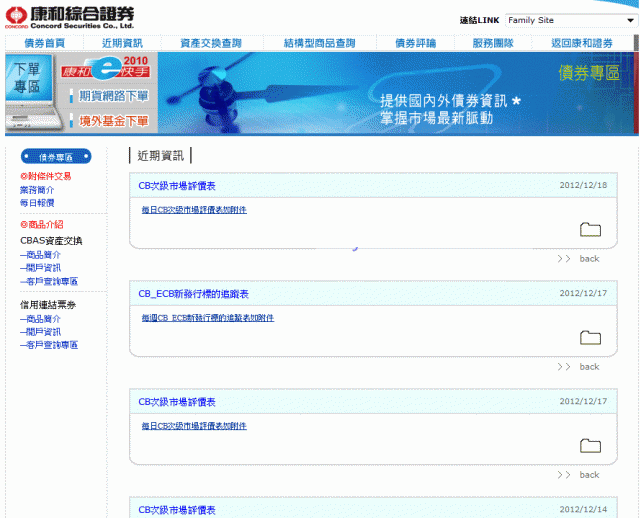Open 每日CB次級市場評價表 attachment link dated 2012/12/17

[194, 426]
